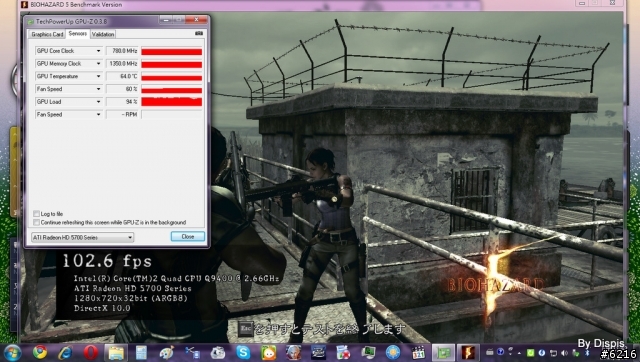Open the blue round sun-like taskbar icon
This screenshot has width=640, height=362.
pyautogui.click(x=393, y=353)
